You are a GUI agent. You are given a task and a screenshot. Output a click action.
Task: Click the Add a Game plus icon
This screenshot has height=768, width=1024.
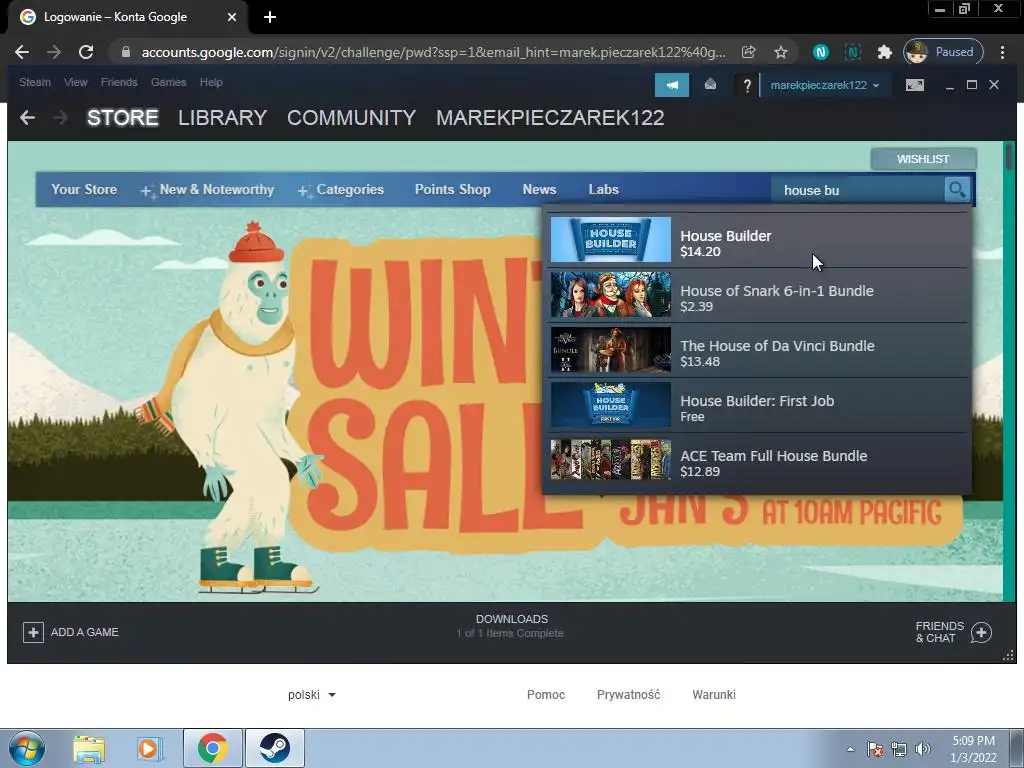[33, 632]
